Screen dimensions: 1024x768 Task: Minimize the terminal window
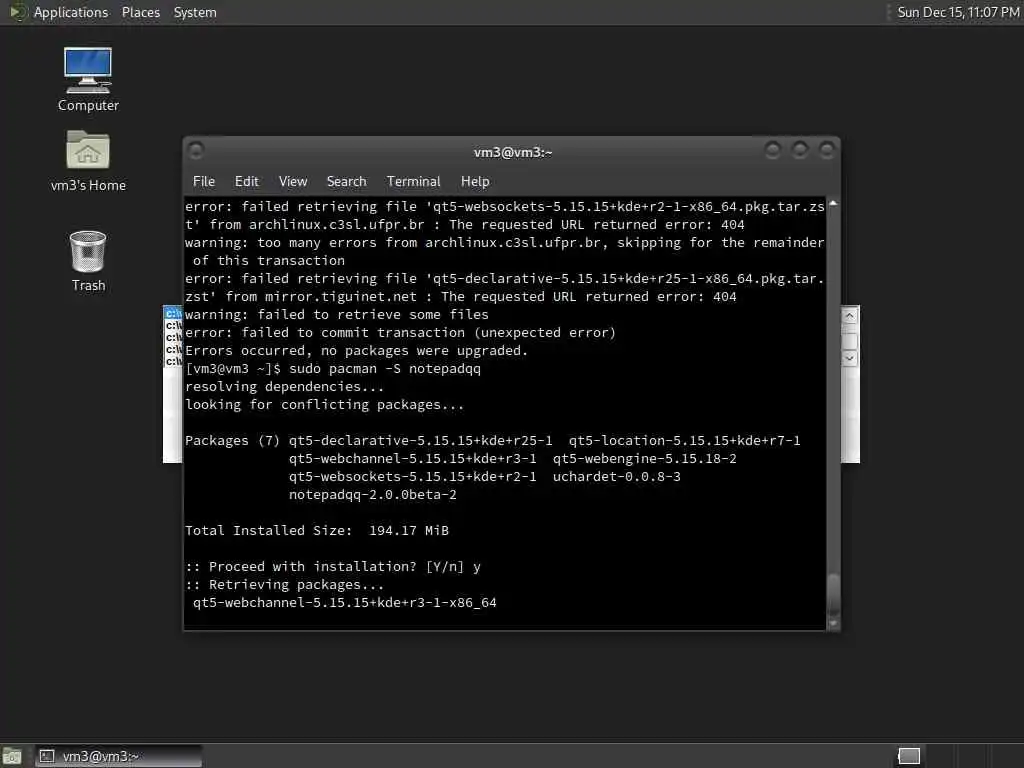[x=773, y=151]
